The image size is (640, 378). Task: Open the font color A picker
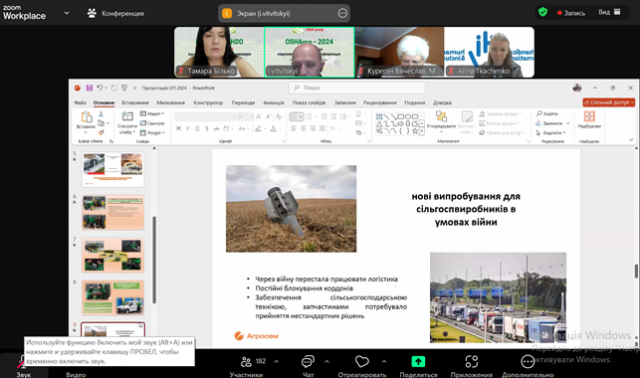[273, 129]
